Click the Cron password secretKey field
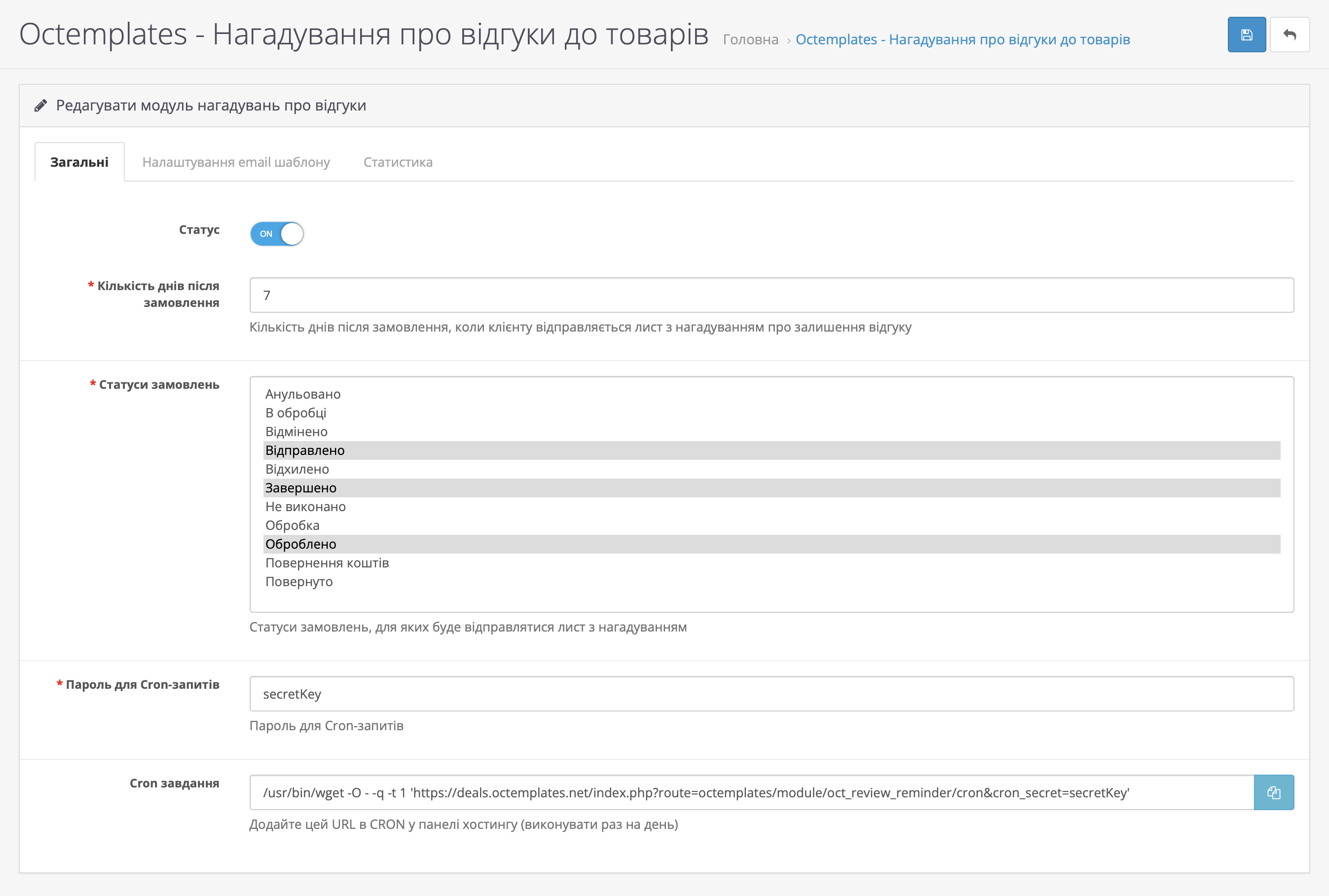The image size is (1329, 896). coord(771,694)
